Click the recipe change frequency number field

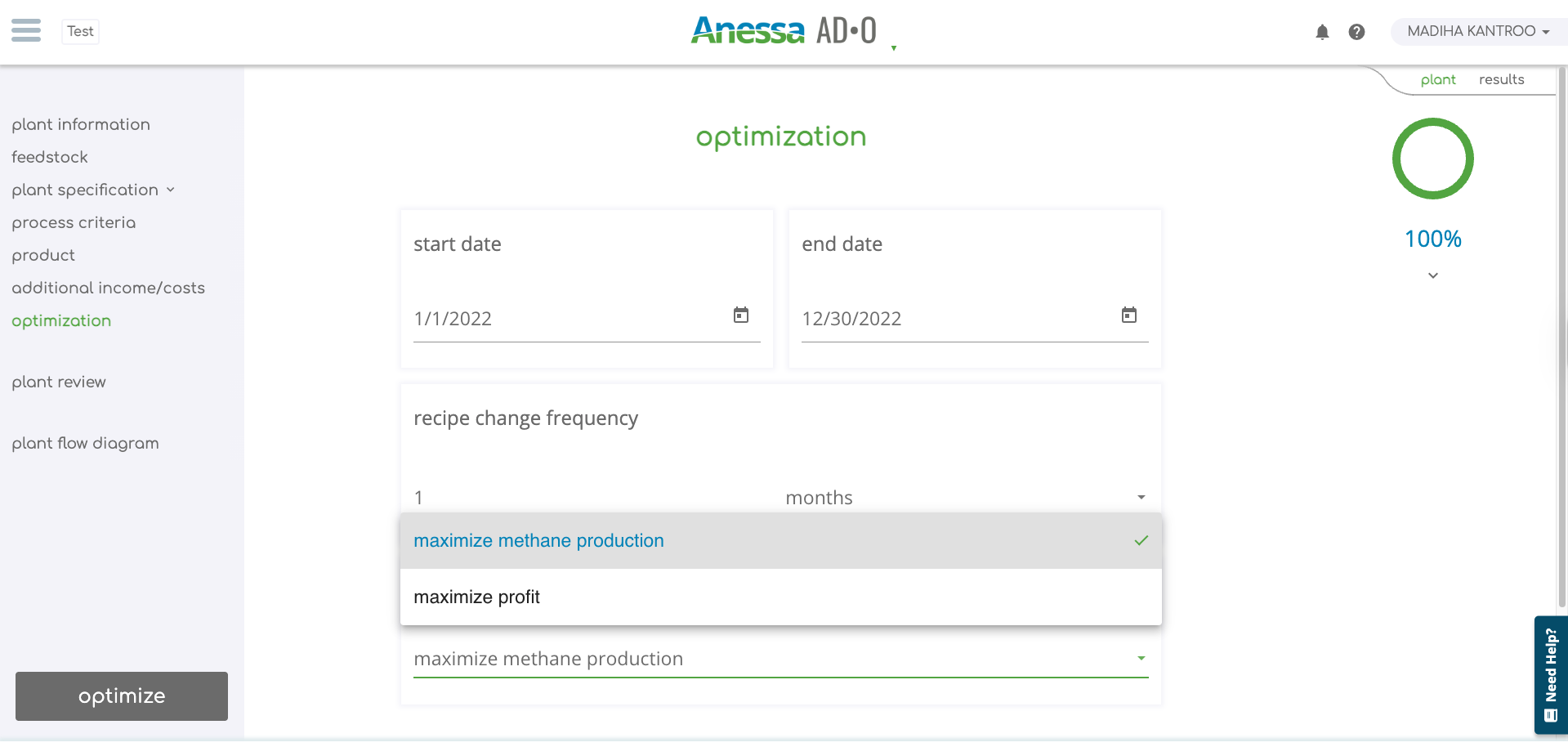point(588,498)
